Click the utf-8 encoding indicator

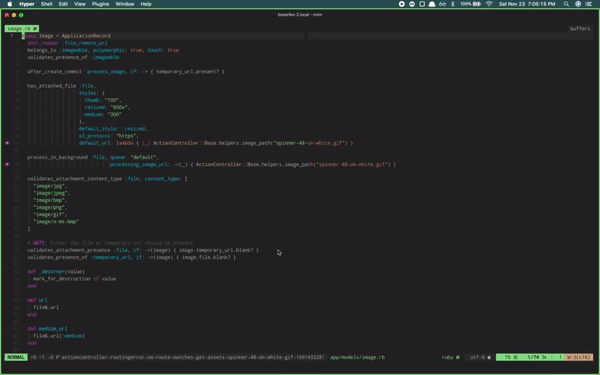click(x=480, y=357)
